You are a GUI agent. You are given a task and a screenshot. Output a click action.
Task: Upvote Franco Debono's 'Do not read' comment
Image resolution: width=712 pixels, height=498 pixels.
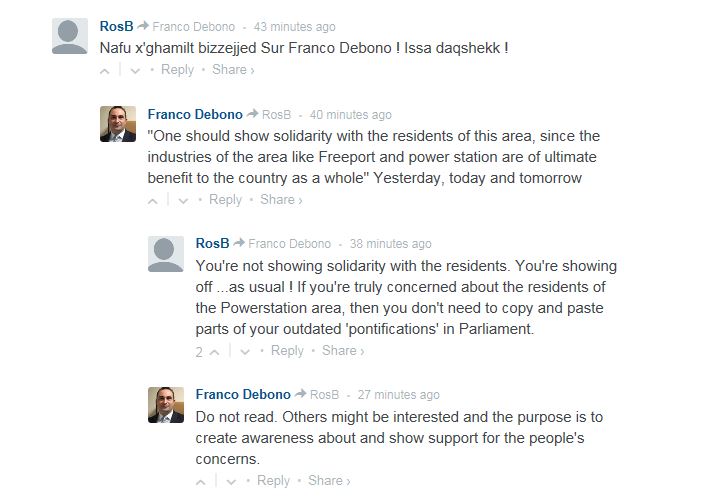coord(201,482)
